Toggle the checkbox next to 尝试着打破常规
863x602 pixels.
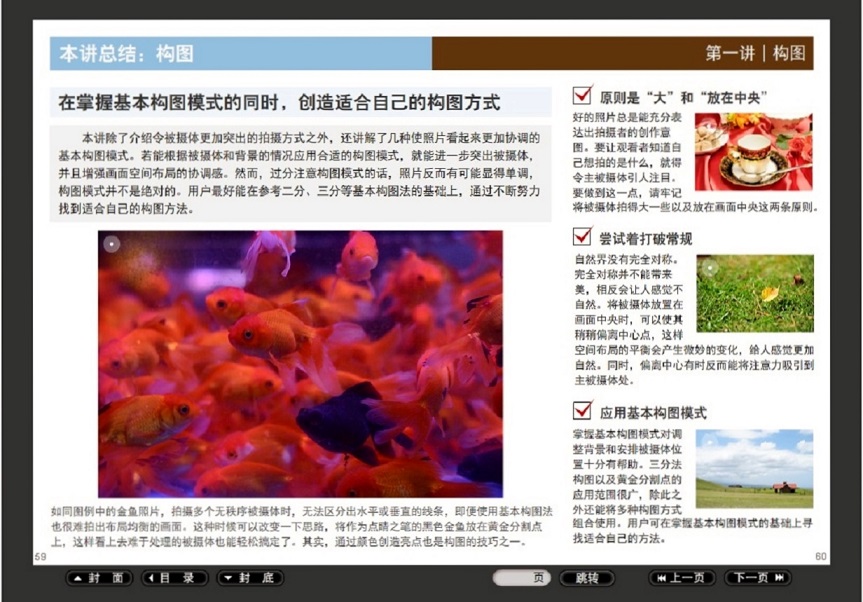(x=582, y=237)
